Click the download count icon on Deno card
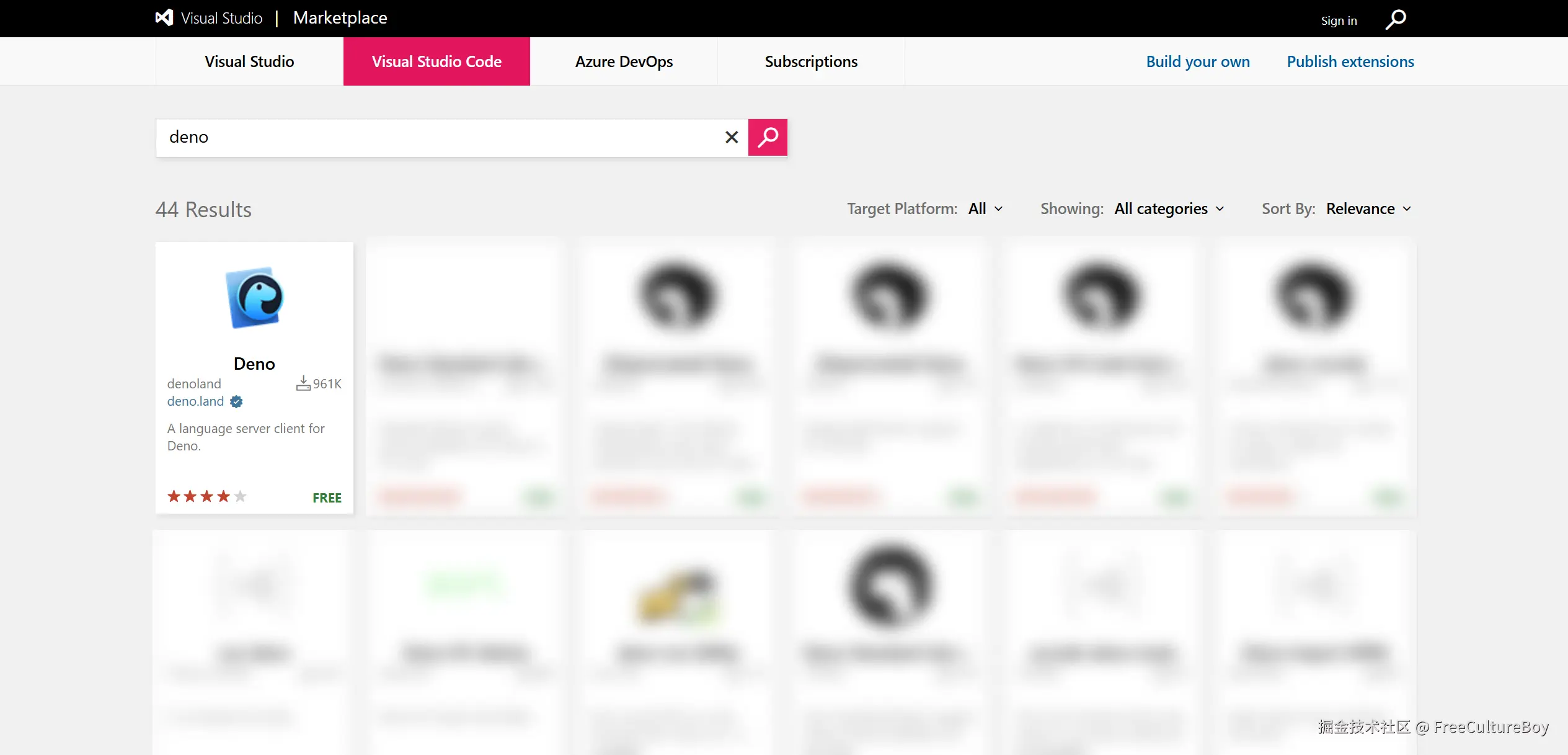The image size is (1568, 755). [303, 383]
